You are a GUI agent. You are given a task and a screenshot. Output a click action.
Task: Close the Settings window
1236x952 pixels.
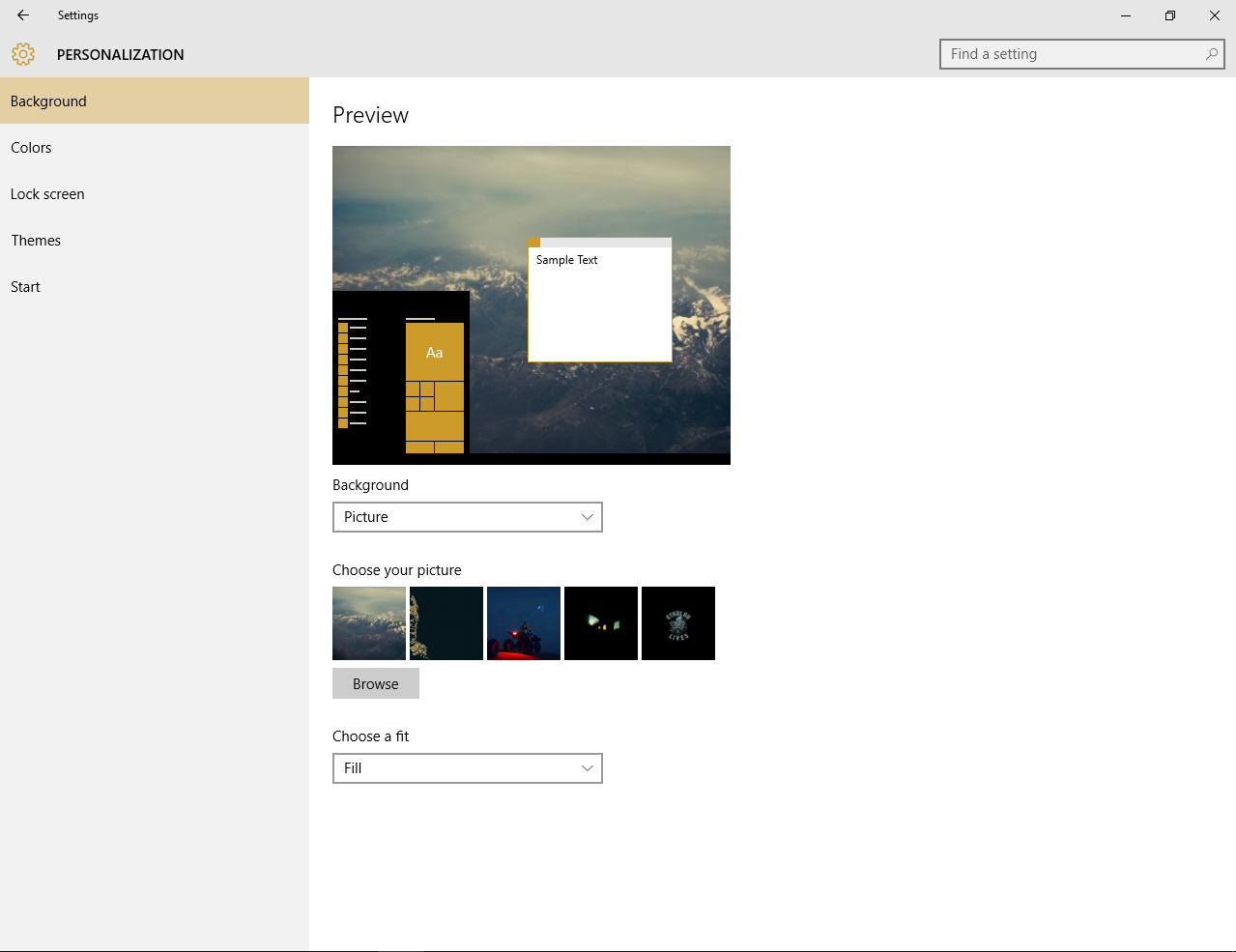tap(1215, 15)
